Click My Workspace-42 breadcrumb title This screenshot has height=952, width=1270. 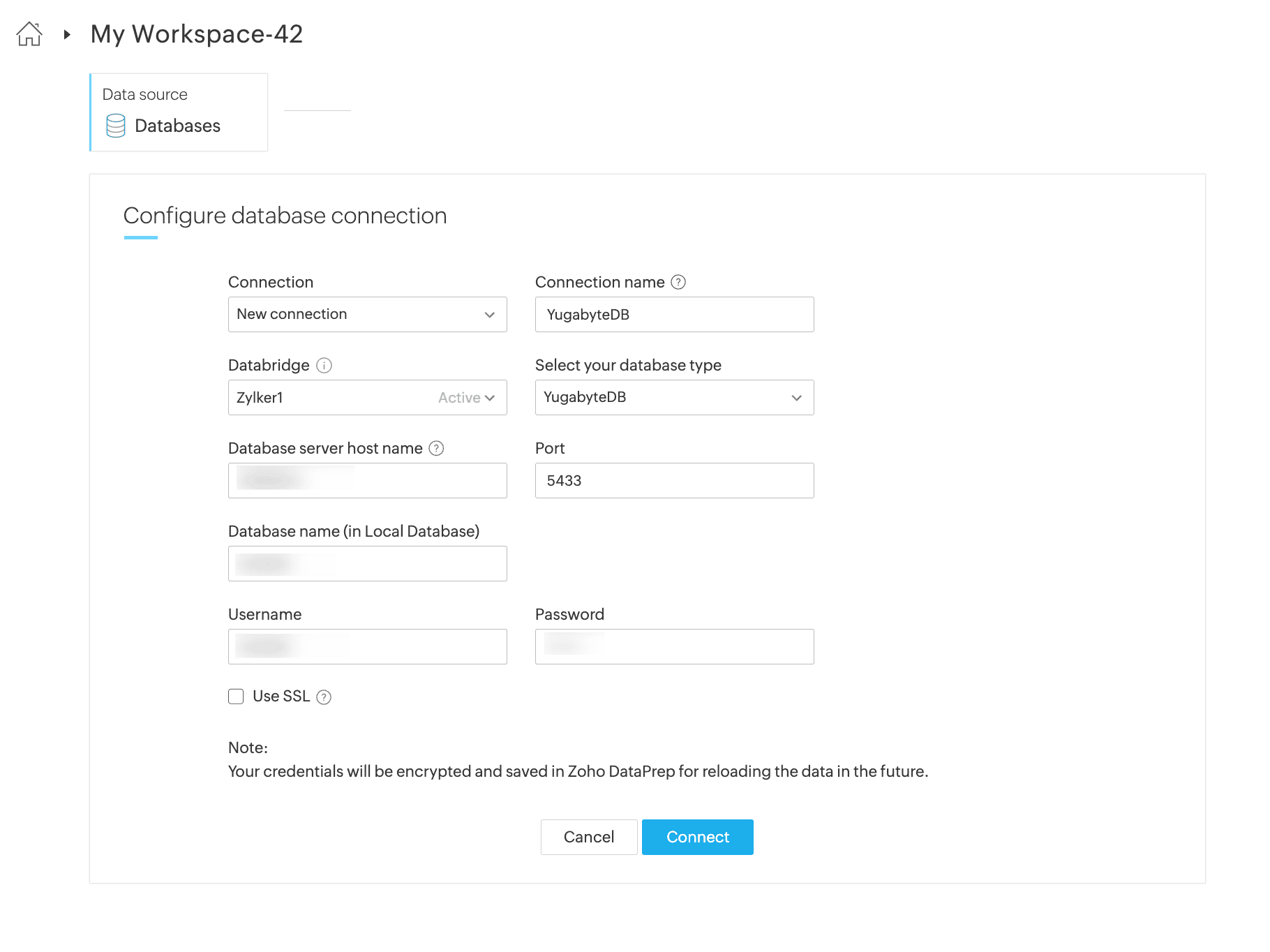pyautogui.click(x=197, y=34)
